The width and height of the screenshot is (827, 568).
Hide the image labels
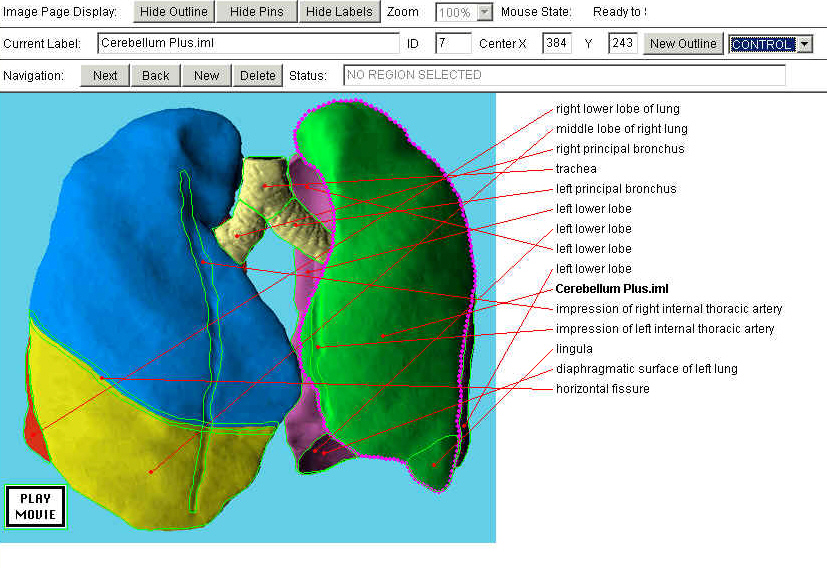tap(338, 12)
